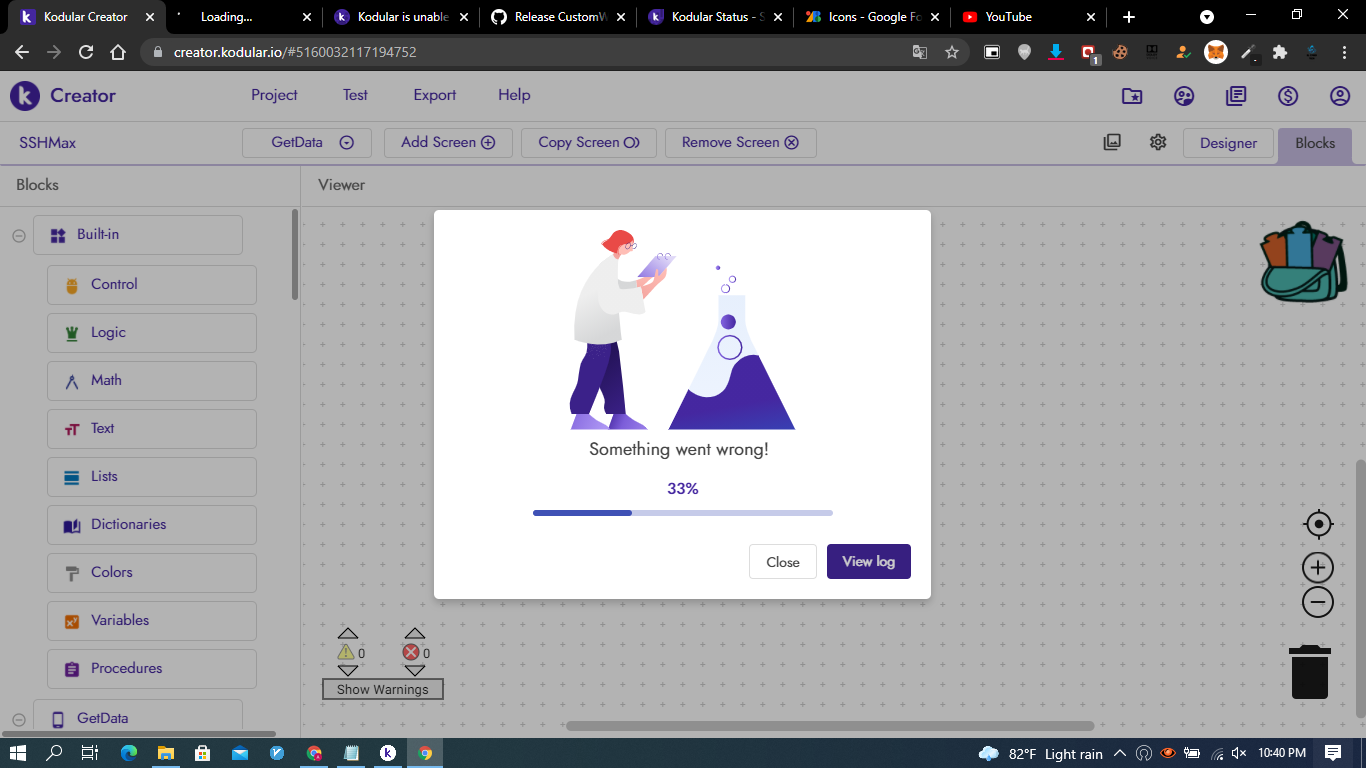The width and height of the screenshot is (1366, 768).
Task: Go to previous warning with up arrow
Action: (x=348, y=633)
